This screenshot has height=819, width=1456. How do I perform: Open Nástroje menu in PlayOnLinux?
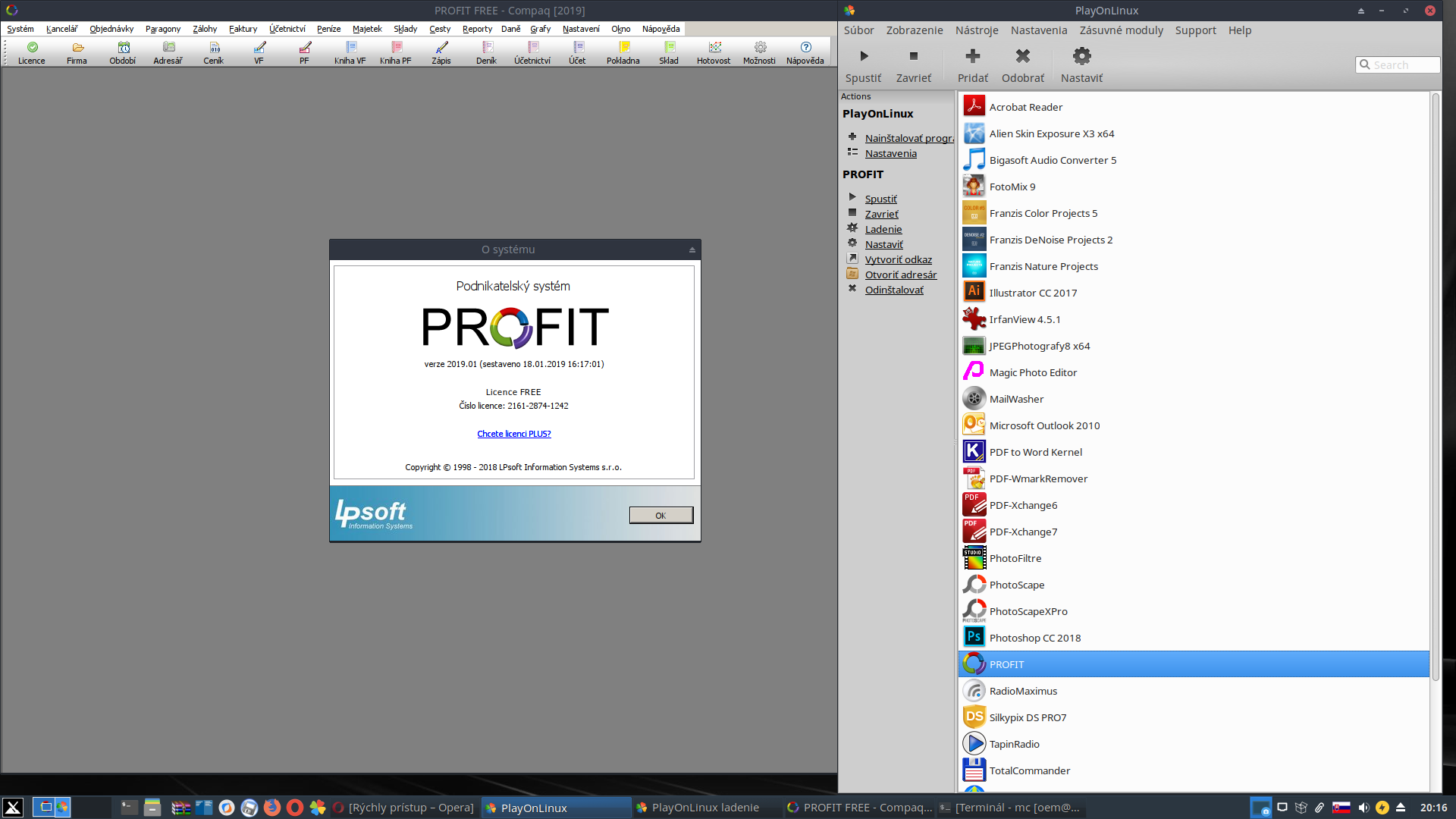click(x=977, y=30)
